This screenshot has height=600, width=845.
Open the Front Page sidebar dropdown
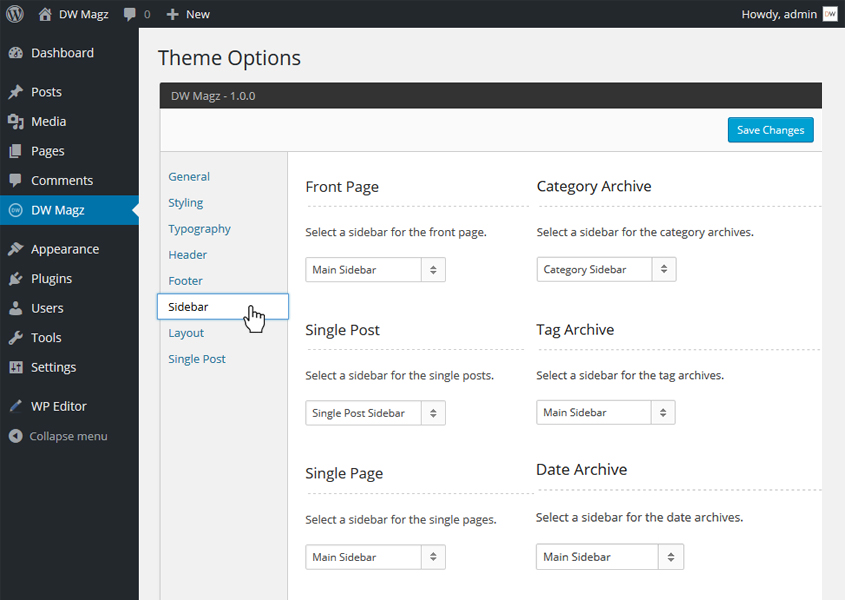point(376,270)
